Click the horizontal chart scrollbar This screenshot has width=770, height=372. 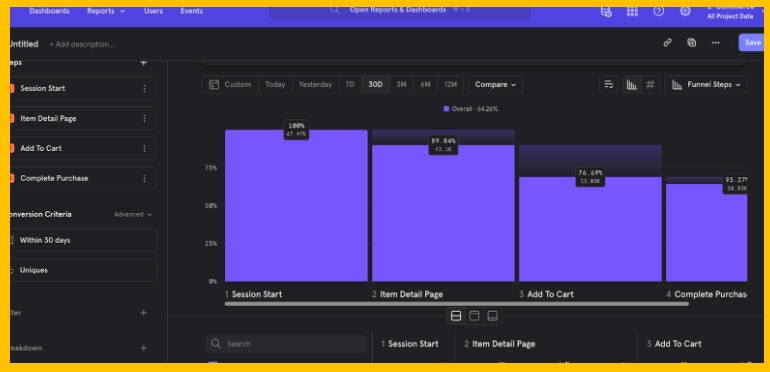[457, 304]
